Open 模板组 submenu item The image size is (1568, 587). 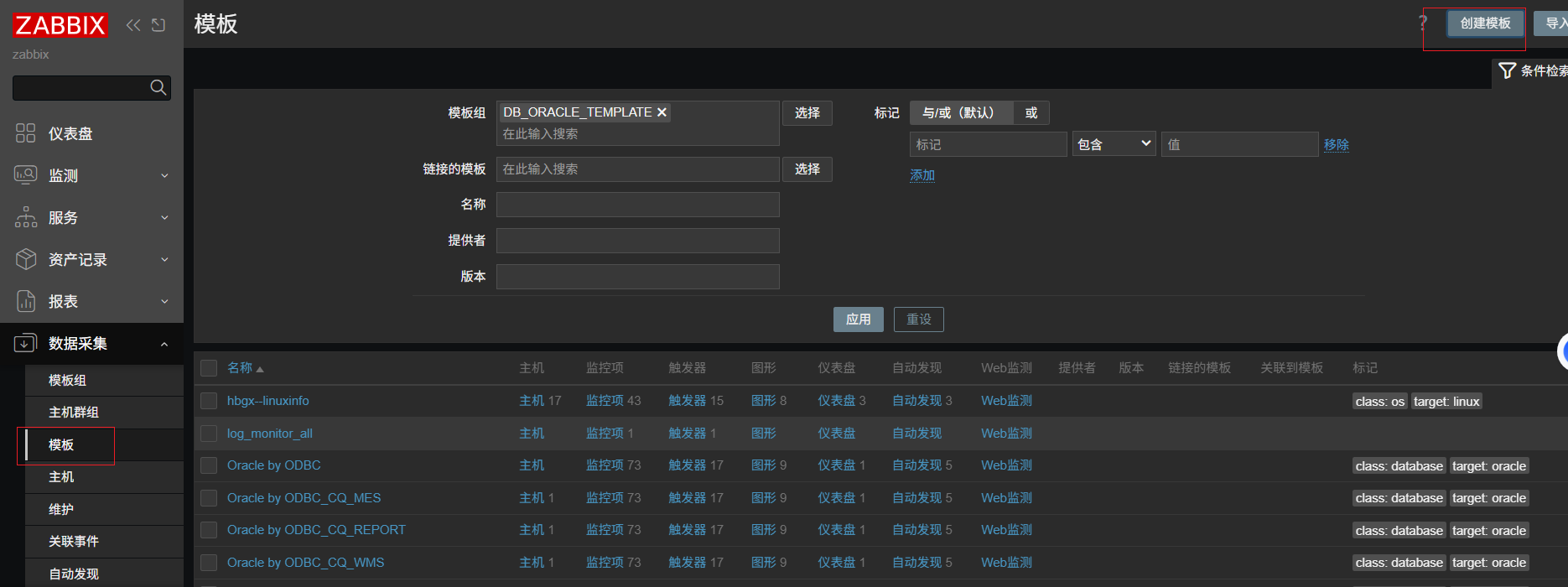(104, 380)
